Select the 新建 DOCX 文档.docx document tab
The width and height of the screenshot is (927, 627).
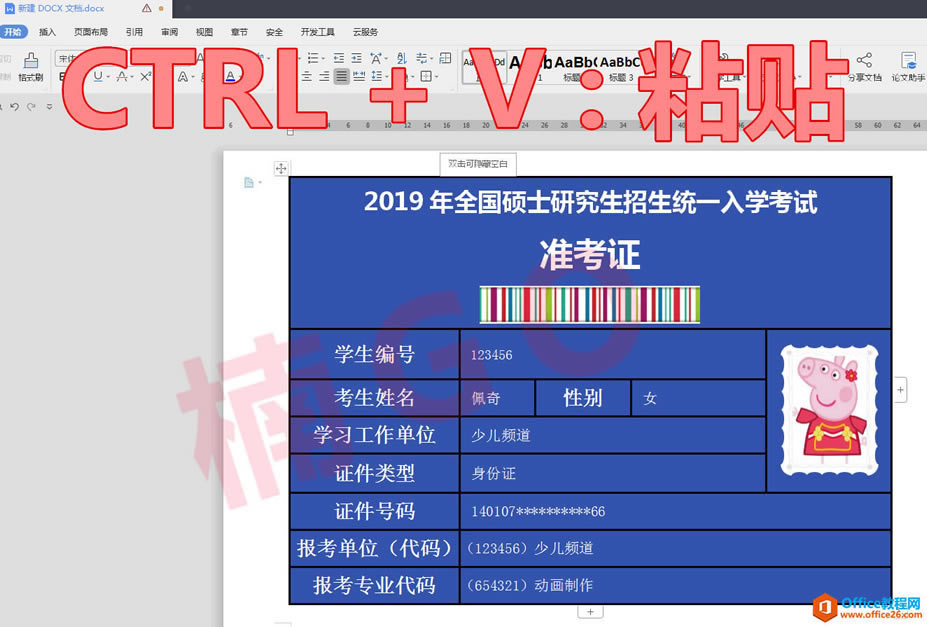click(61, 8)
